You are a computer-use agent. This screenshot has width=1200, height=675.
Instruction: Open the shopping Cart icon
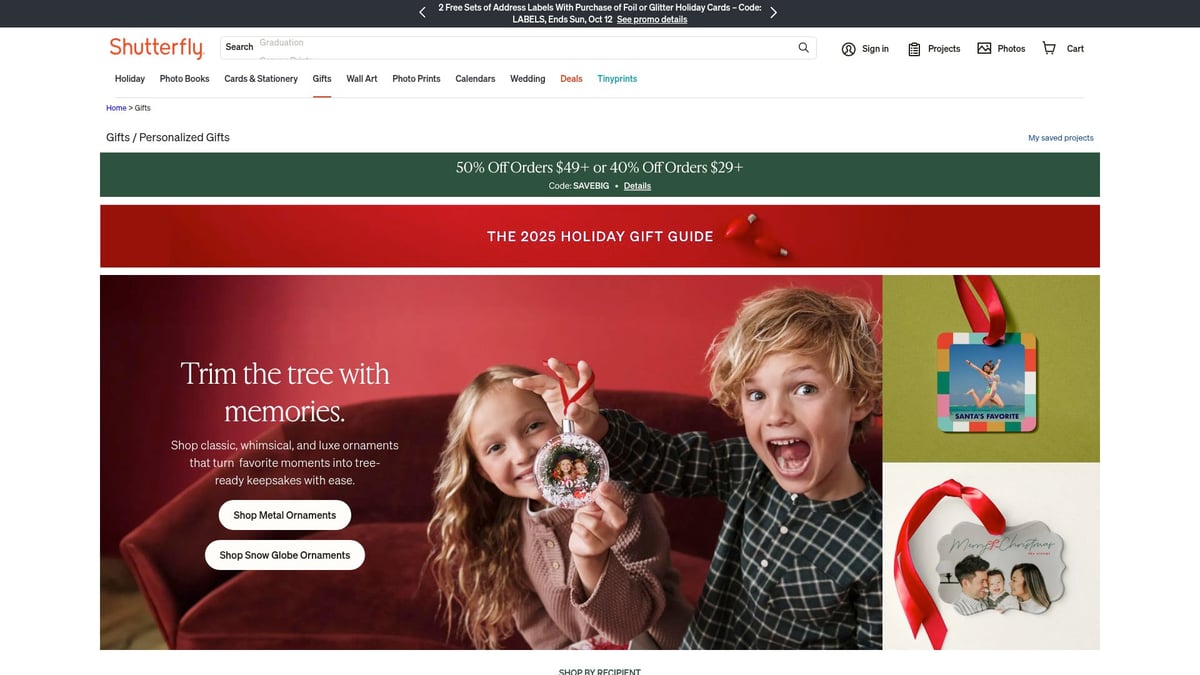point(1049,48)
